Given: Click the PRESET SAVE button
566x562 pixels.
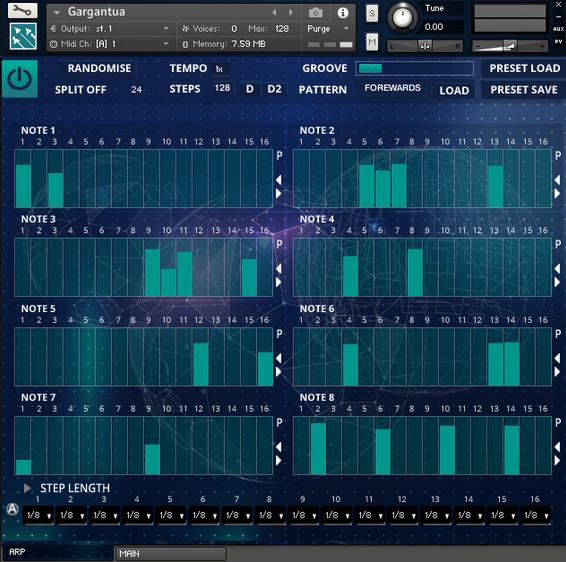Looking at the screenshot, I should point(524,90).
